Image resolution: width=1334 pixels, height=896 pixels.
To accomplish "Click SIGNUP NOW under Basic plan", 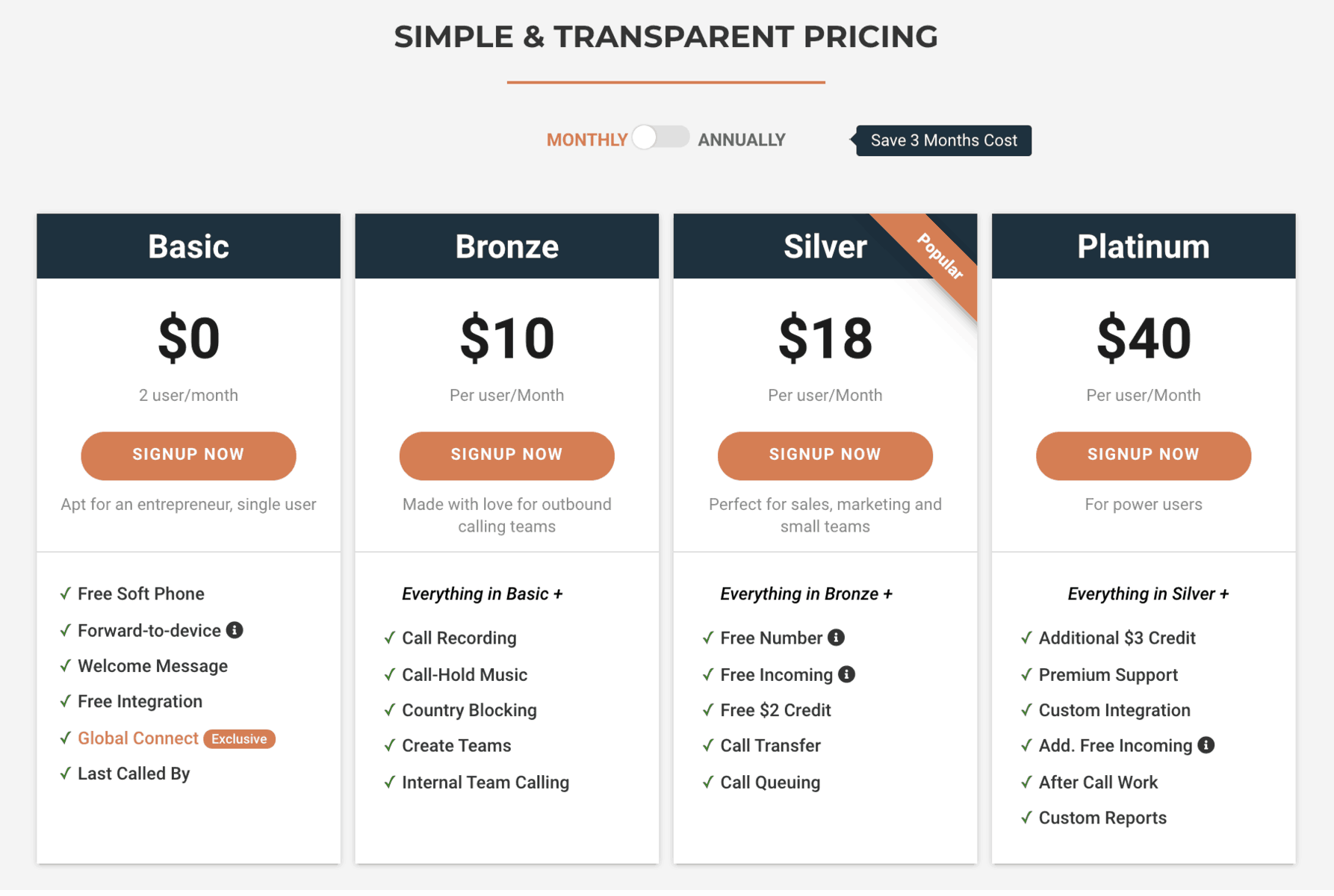I will click(x=188, y=455).
